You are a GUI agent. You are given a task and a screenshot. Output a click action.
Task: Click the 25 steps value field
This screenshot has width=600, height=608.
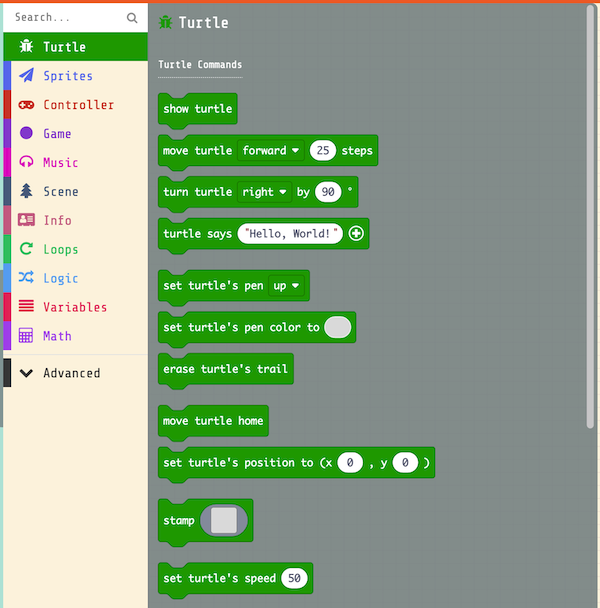pos(323,150)
